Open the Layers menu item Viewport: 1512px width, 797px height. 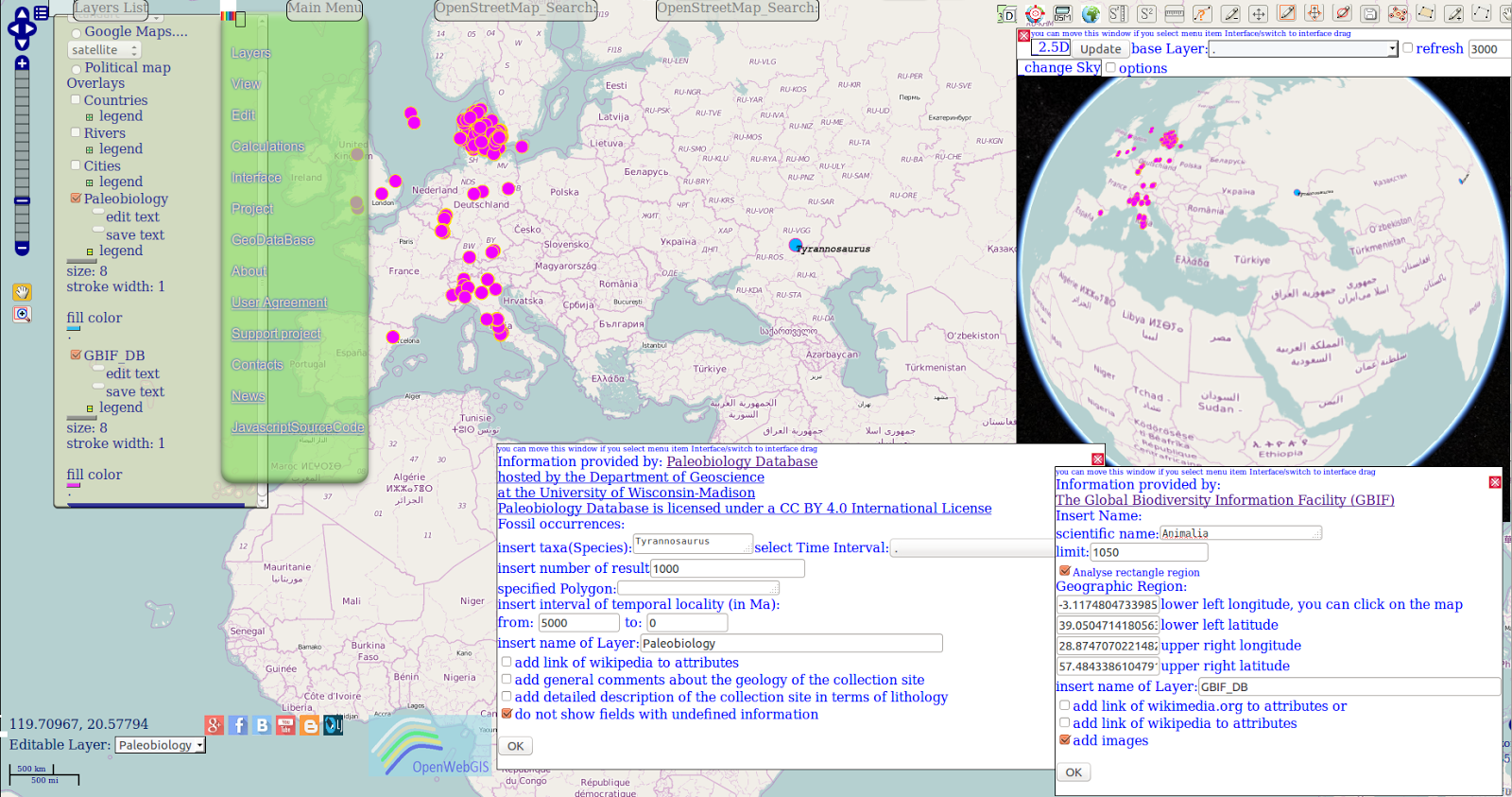(x=251, y=53)
